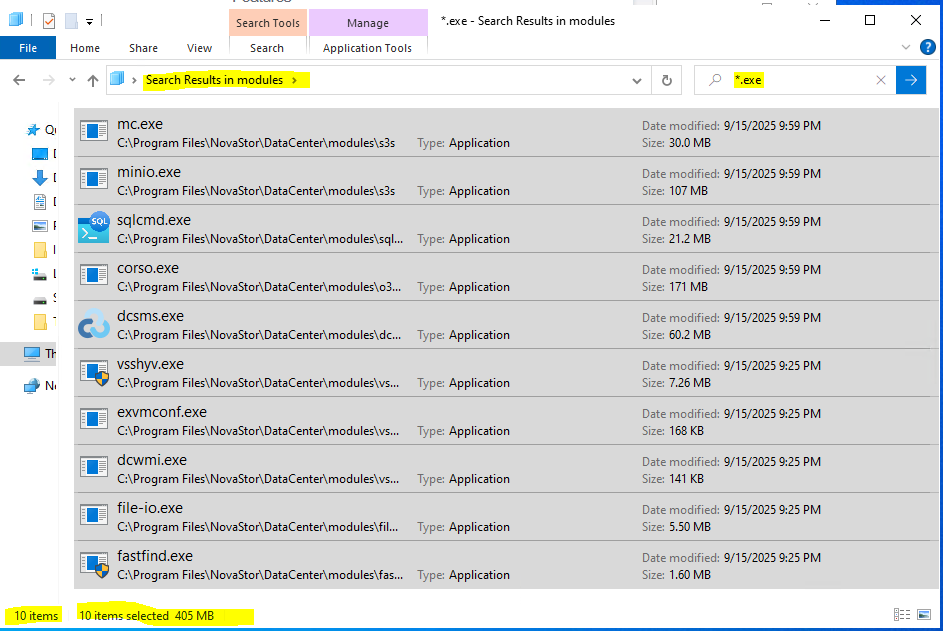Click the sqlcmd.exe SQL icon
This screenshot has width=943, height=631.
pyautogui.click(x=94, y=227)
